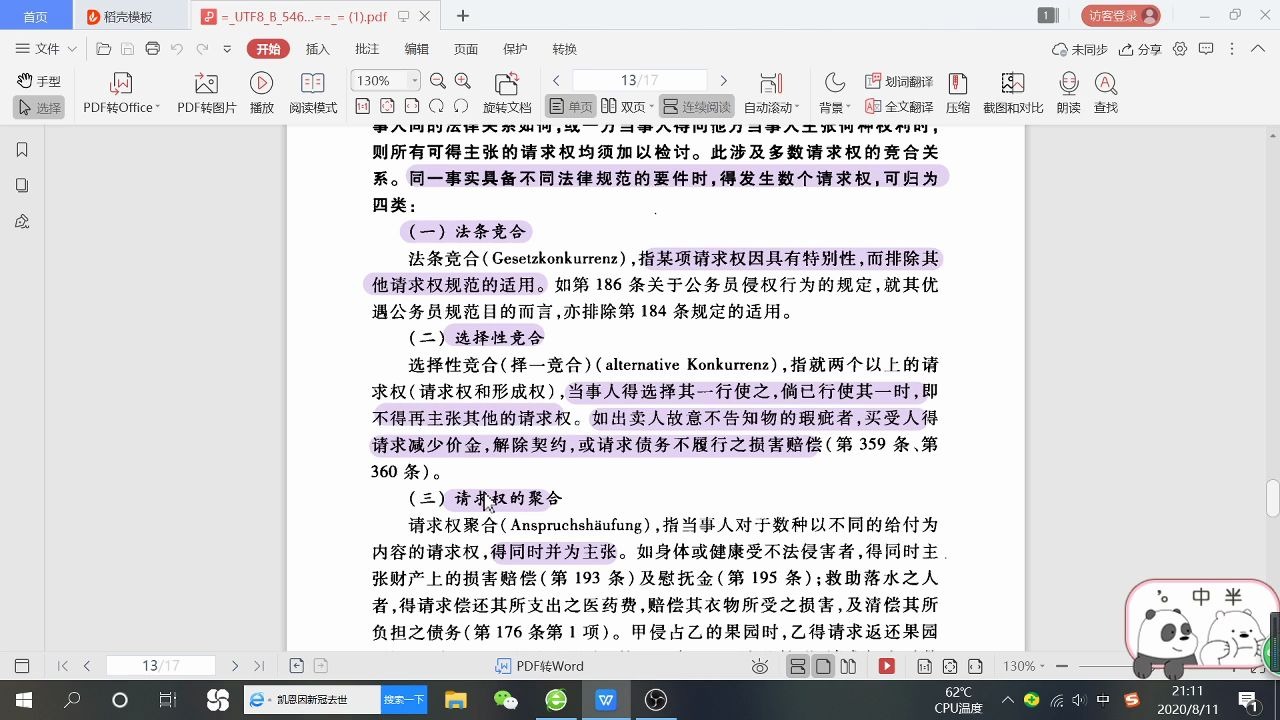Click toolbar page number field 13/17

640,81
